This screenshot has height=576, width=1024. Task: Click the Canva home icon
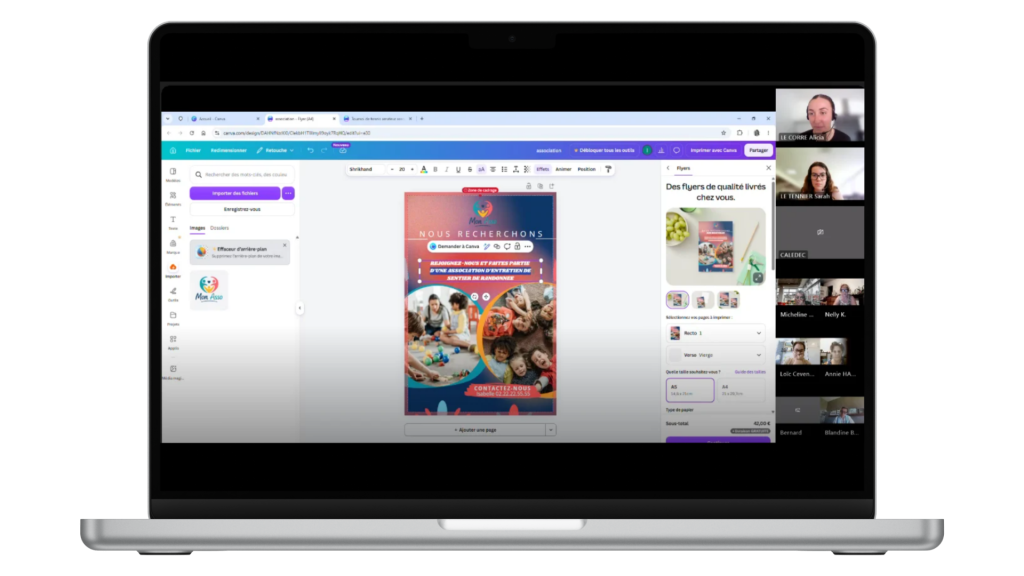pos(173,150)
